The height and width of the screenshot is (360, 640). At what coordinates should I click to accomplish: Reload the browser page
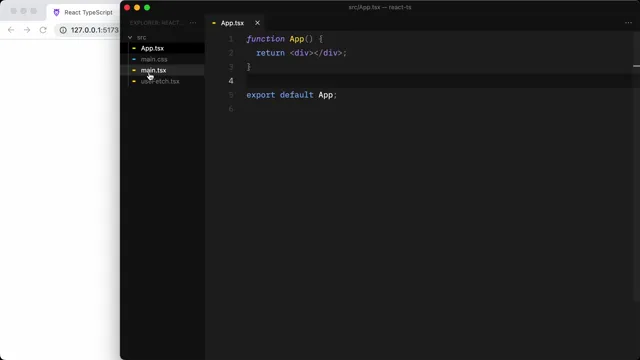coord(43,30)
